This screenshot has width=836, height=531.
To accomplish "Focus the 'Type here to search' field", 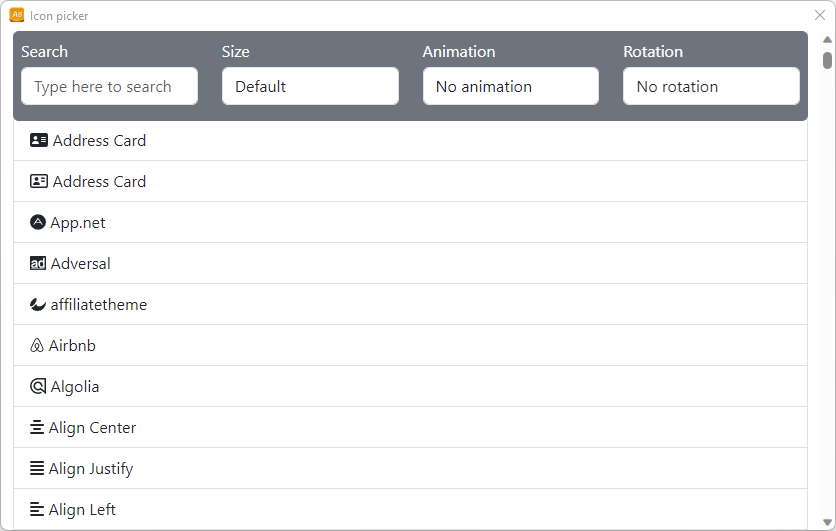I will click(109, 86).
